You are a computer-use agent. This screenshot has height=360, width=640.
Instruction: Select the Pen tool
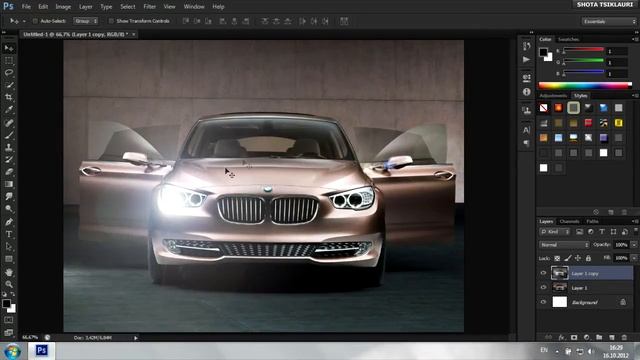9,222
